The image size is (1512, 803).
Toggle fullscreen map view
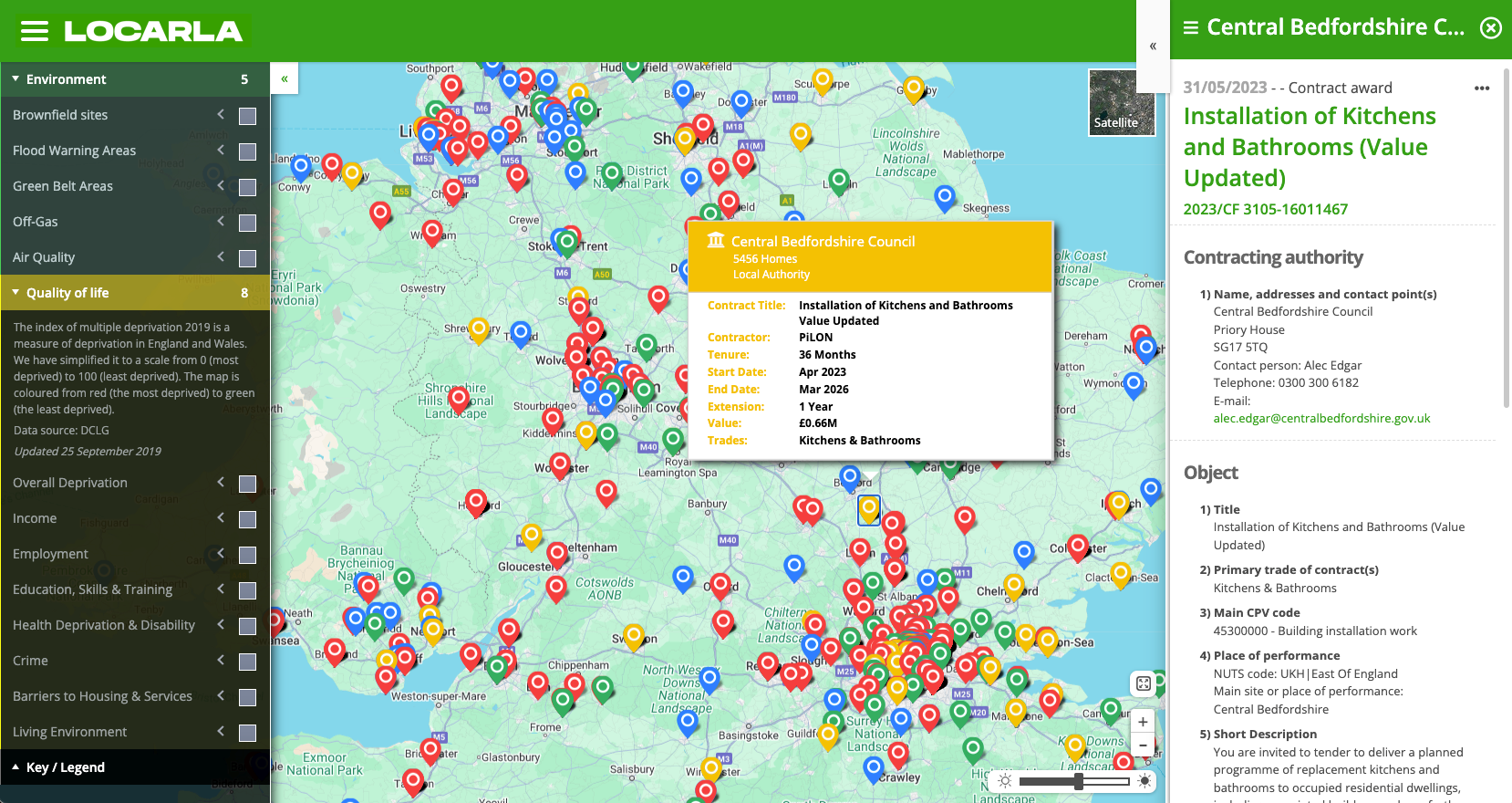click(x=1144, y=683)
